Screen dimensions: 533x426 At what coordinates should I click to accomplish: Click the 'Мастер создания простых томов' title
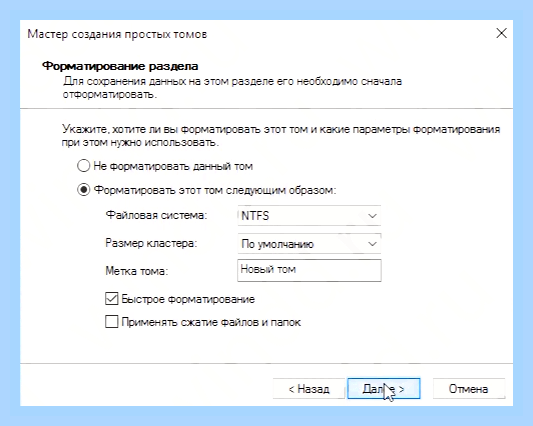point(117,34)
